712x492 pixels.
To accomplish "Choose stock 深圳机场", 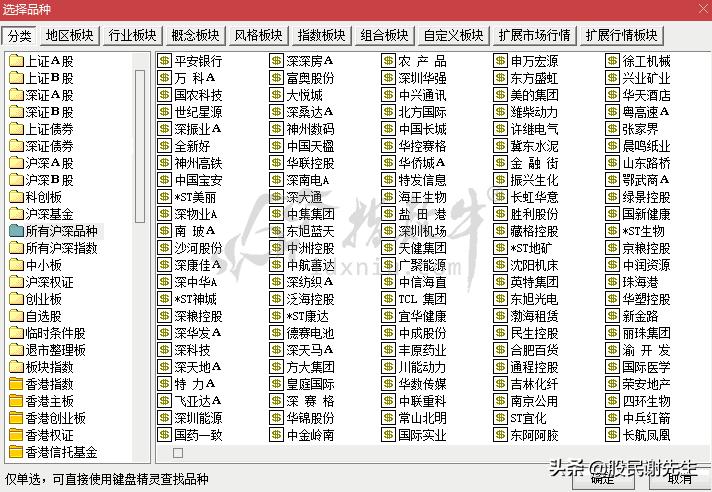I will click(x=422, y=231).
